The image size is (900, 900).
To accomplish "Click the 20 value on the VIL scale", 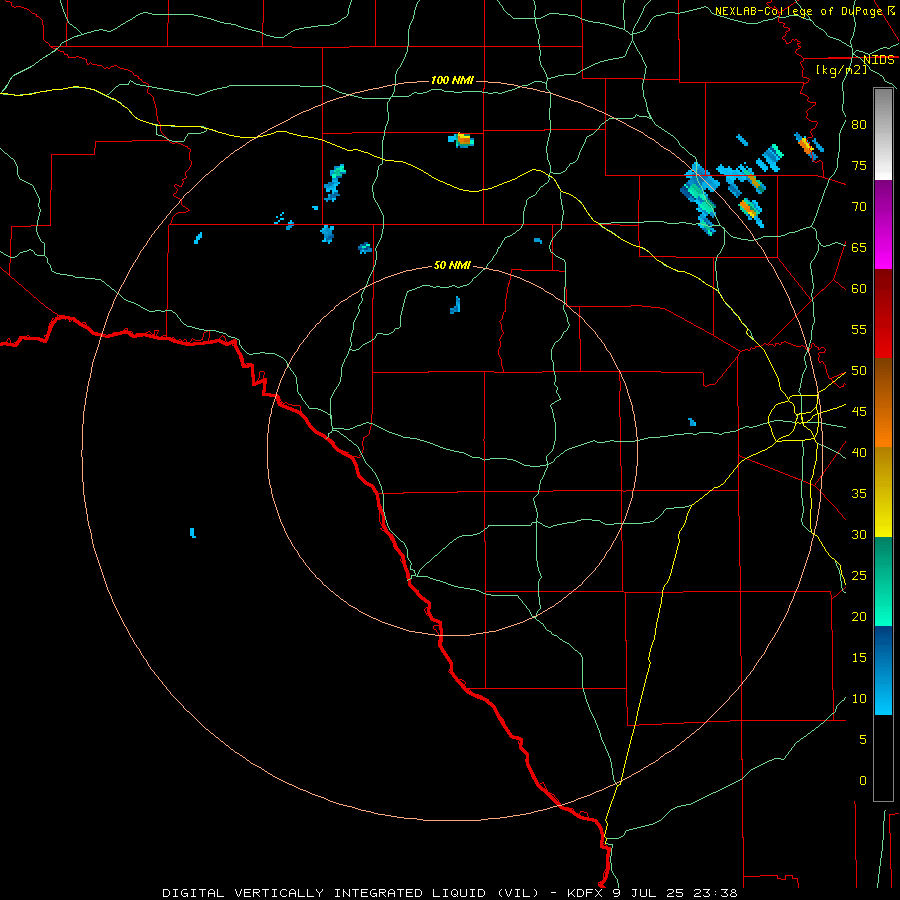I will tap(859, 617).
